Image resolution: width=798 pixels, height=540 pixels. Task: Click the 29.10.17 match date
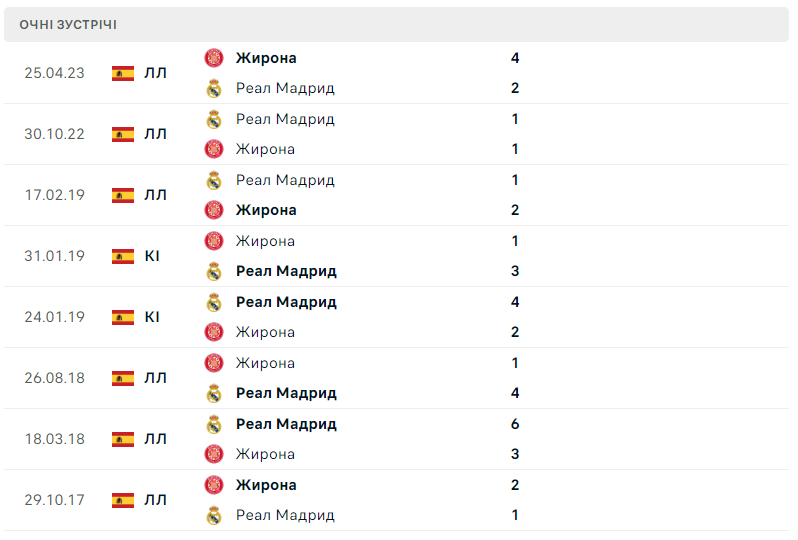tap(54, 500)
